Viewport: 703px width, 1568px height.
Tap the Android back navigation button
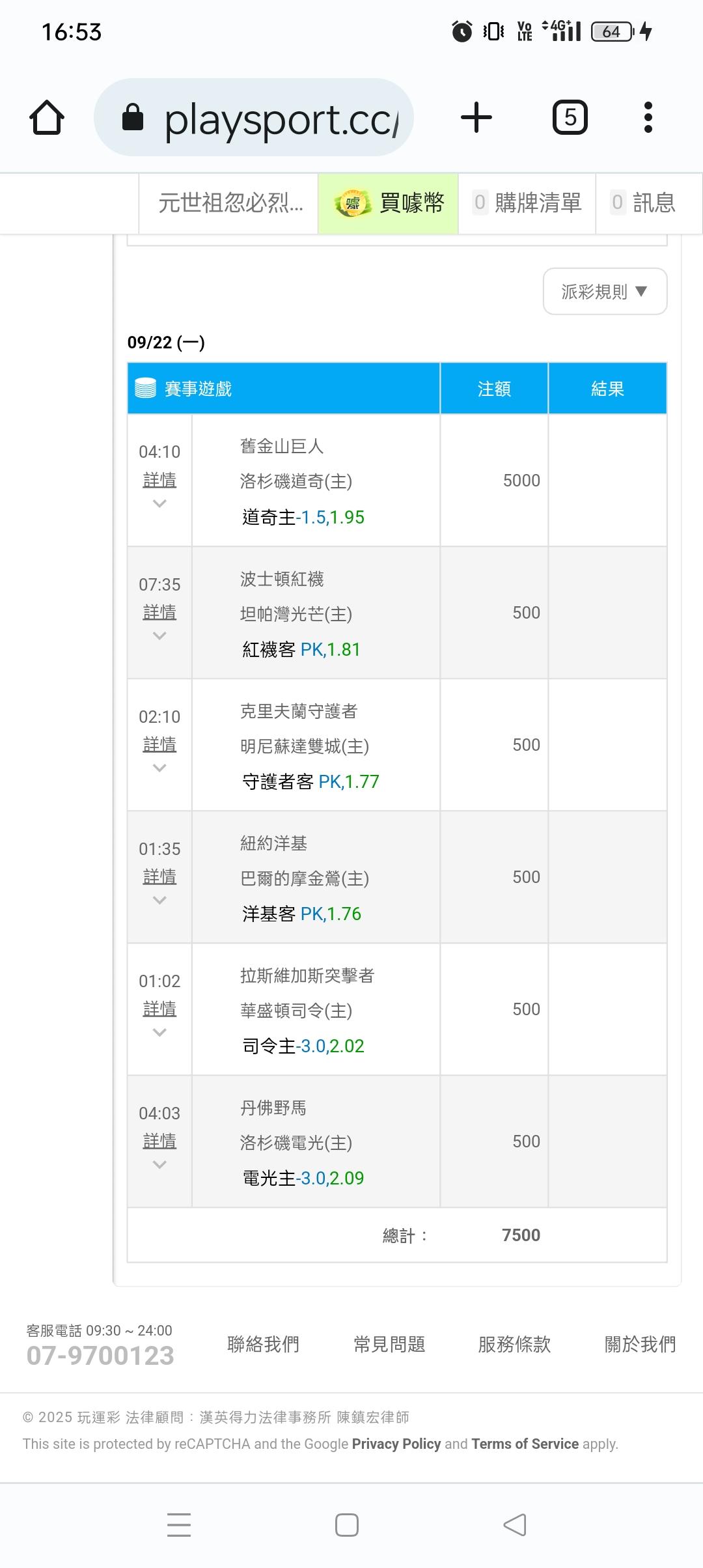click(515, 1525)
